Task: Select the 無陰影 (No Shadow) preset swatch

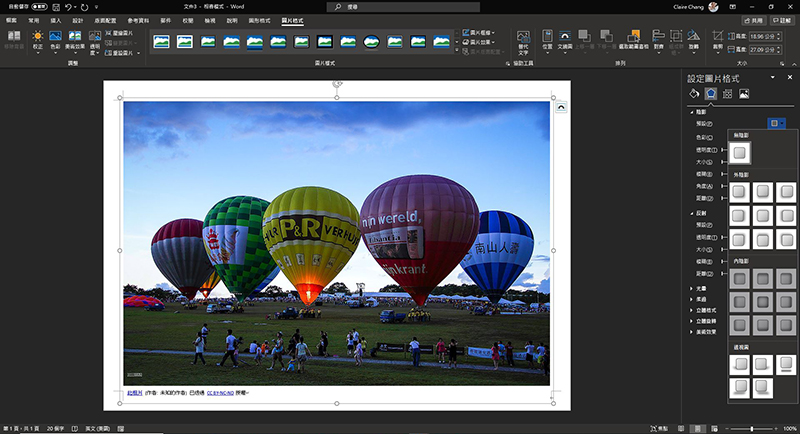Action: click(739, 153)
